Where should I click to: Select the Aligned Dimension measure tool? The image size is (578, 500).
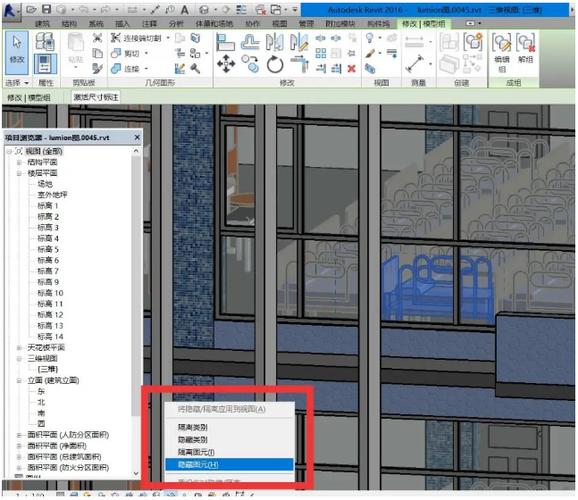tap(415, 64)
